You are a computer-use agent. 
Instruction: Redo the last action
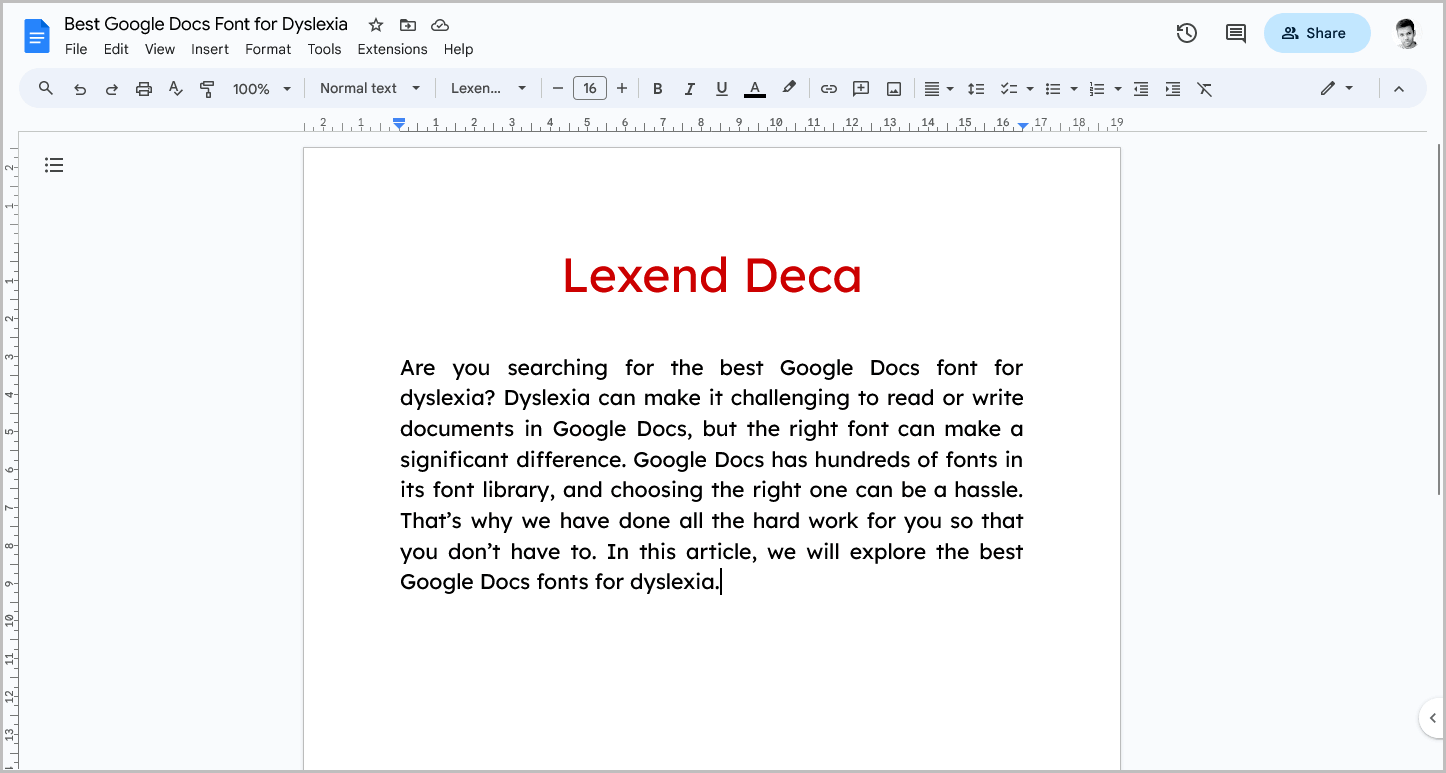[x=112, y=89]
